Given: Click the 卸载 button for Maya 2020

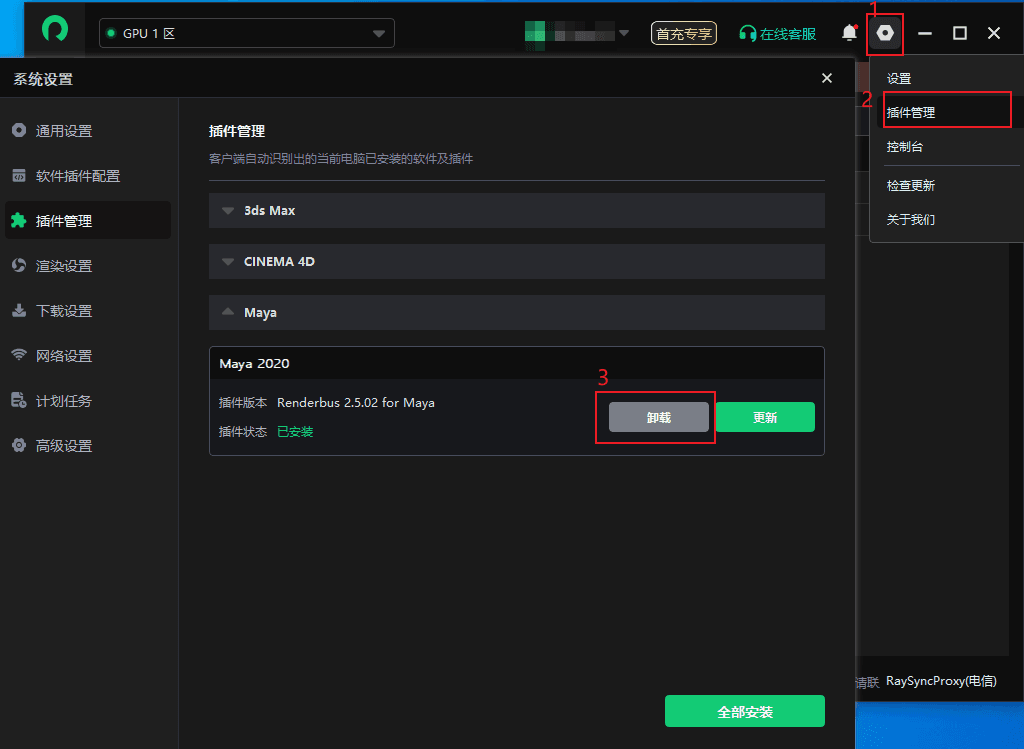Looking at the screenshot, I should pyautogui.click(x=659, y=418).
